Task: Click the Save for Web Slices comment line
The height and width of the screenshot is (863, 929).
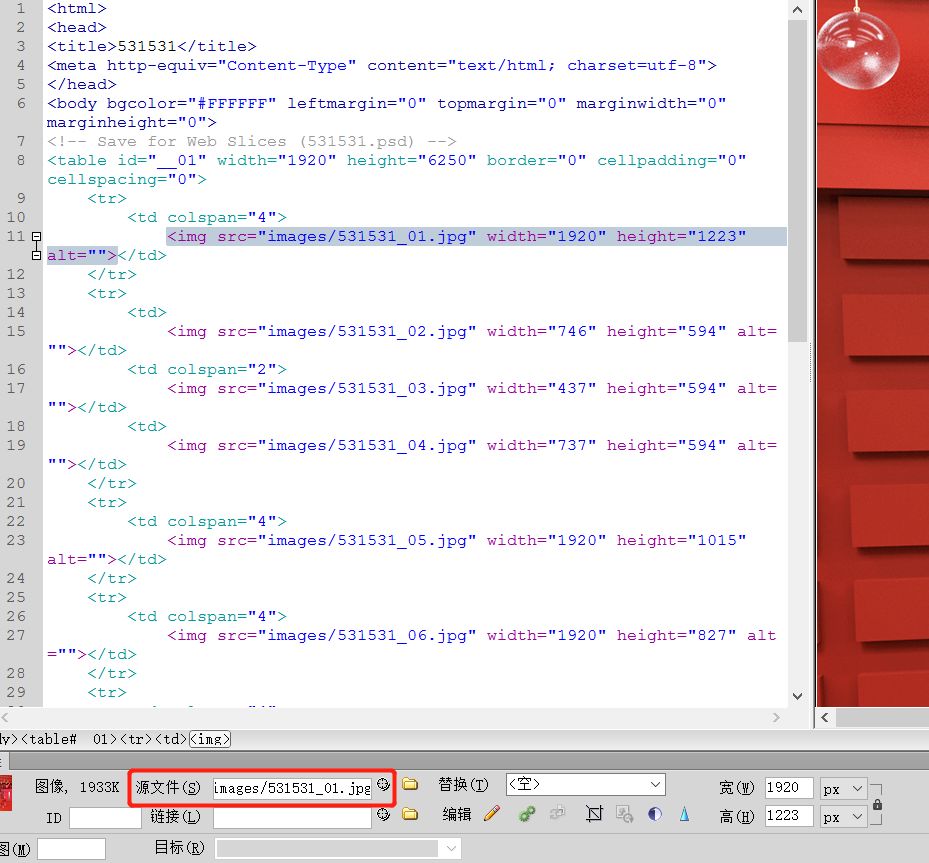Action: pyautogui.click(x=252, y=142)
